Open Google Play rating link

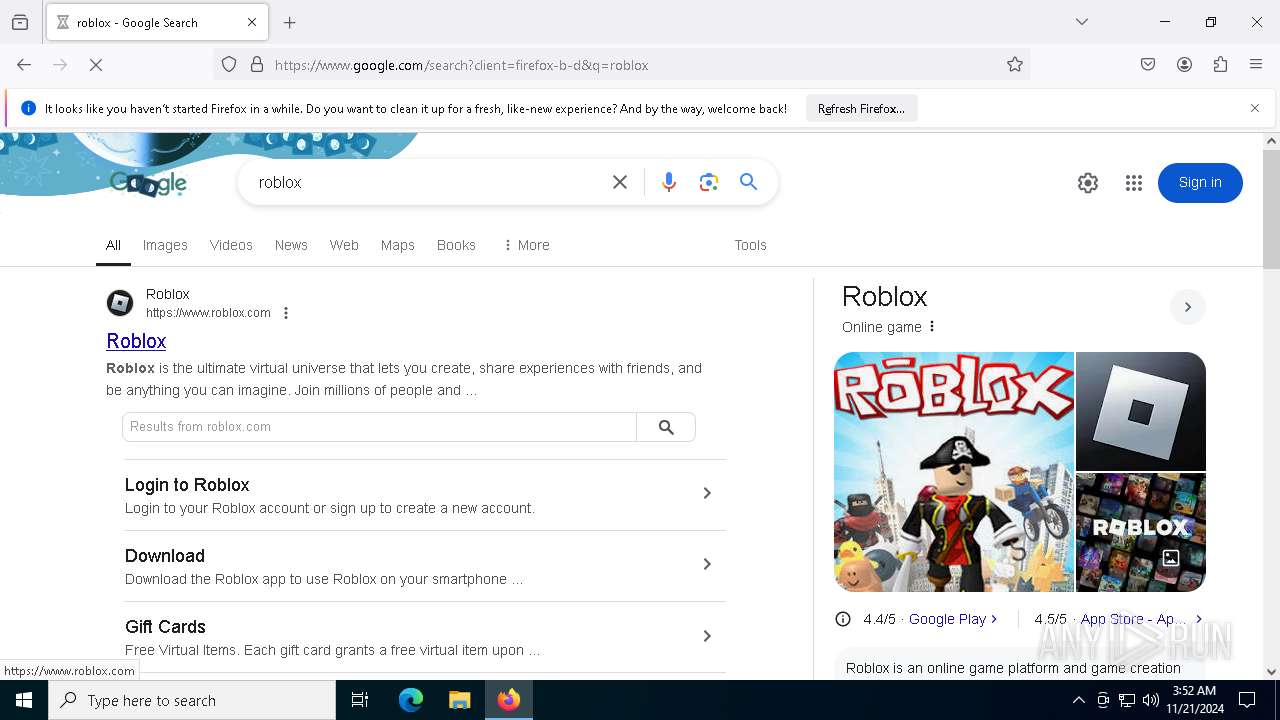pyautogui.click(x=953, y=619)
